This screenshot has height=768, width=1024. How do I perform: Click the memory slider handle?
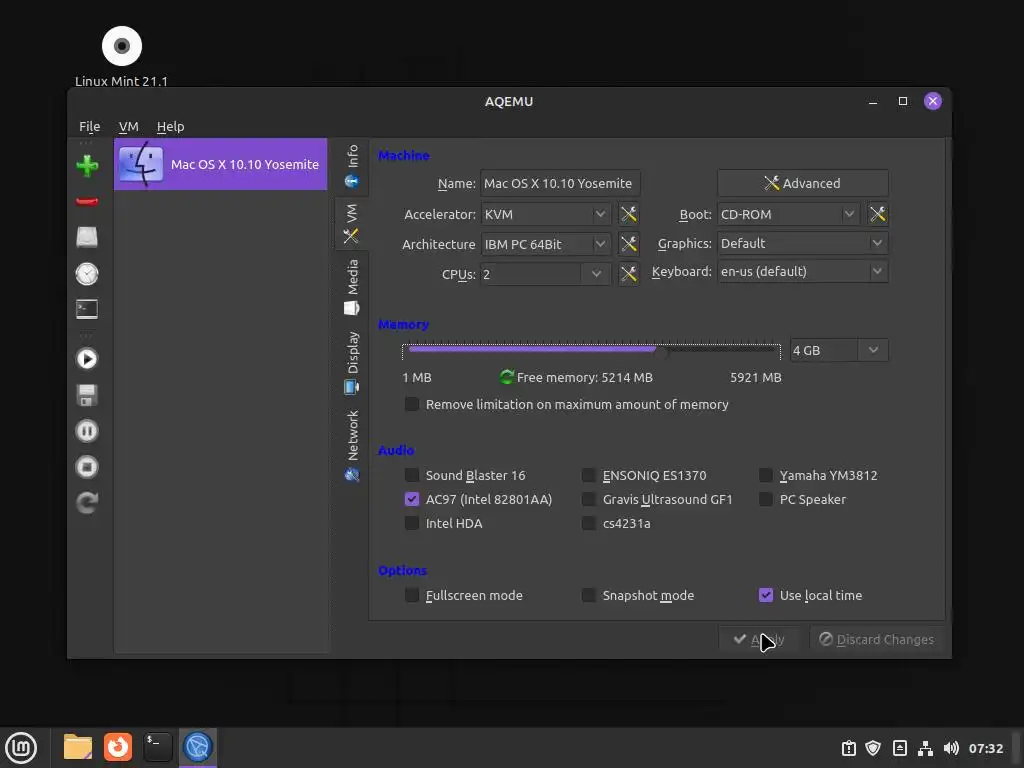coord(662,351)
